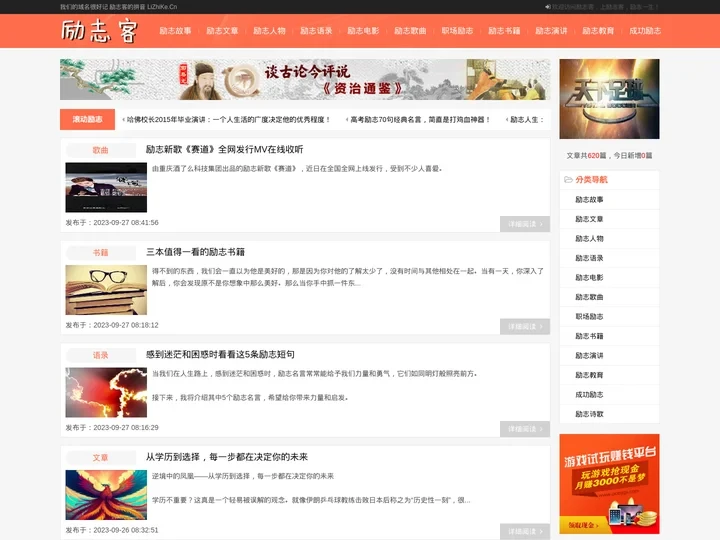Open 励志书籍 in the top navigation
The height and width of the screenshot is (540, 720).
pyautogui.click(x=504, y=31)
